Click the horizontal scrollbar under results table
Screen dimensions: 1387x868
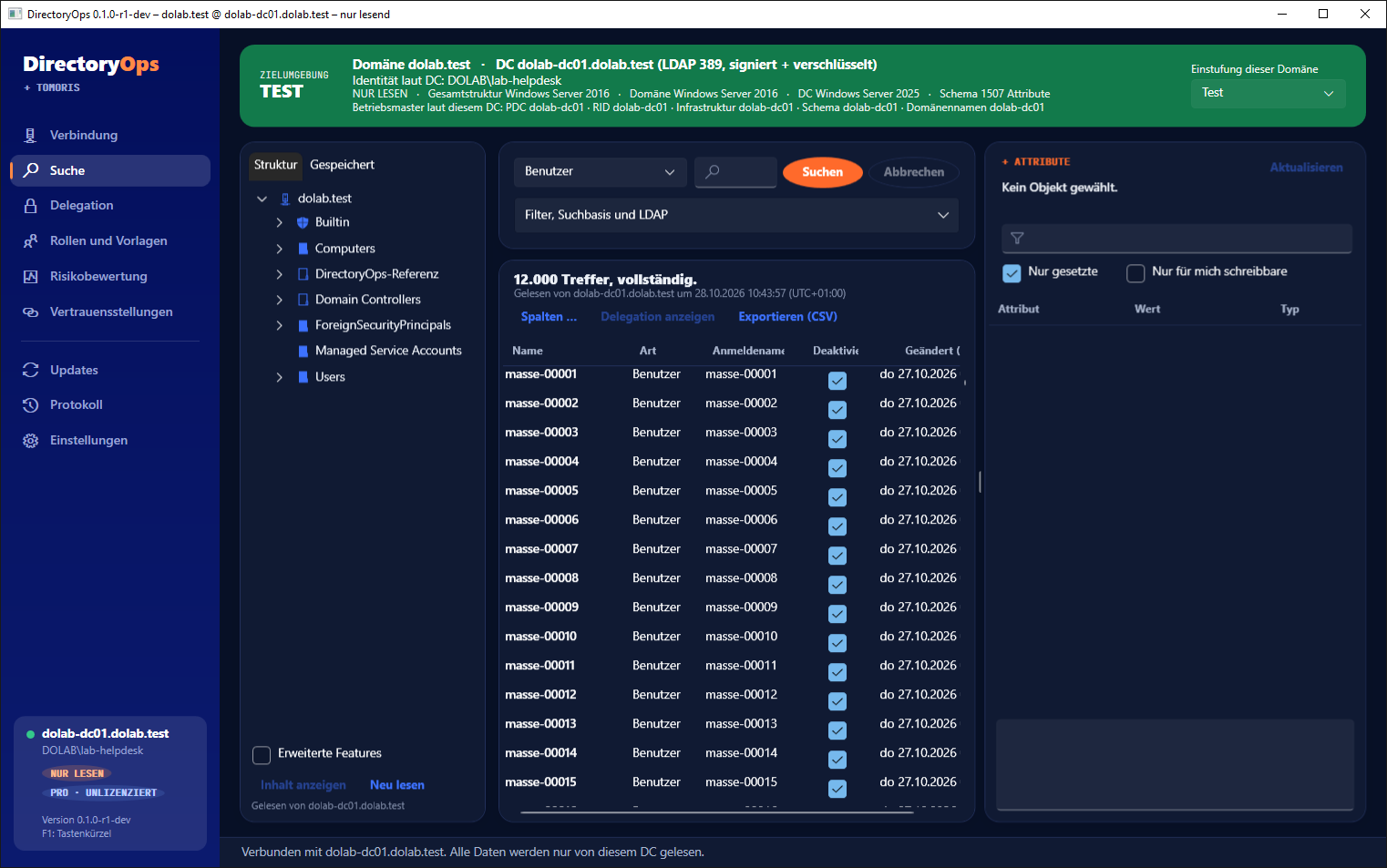click(x=716, y=812)
